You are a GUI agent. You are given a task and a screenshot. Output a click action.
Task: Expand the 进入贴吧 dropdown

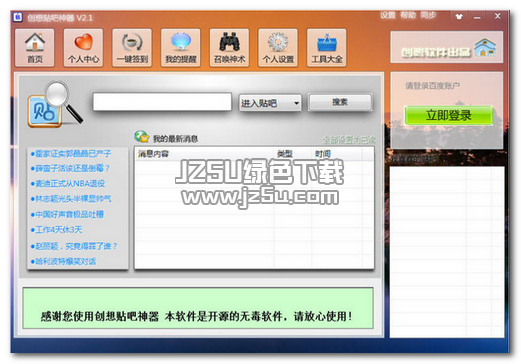[270, 103]
